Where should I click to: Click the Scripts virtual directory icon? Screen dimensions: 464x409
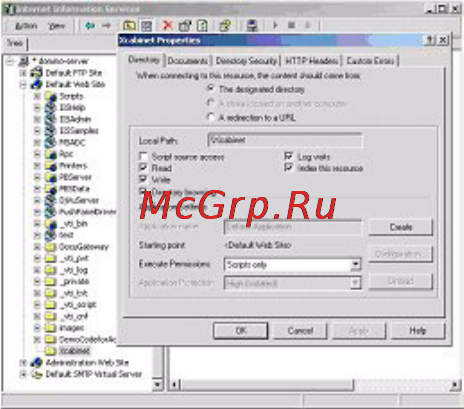(x=51, y=96)
